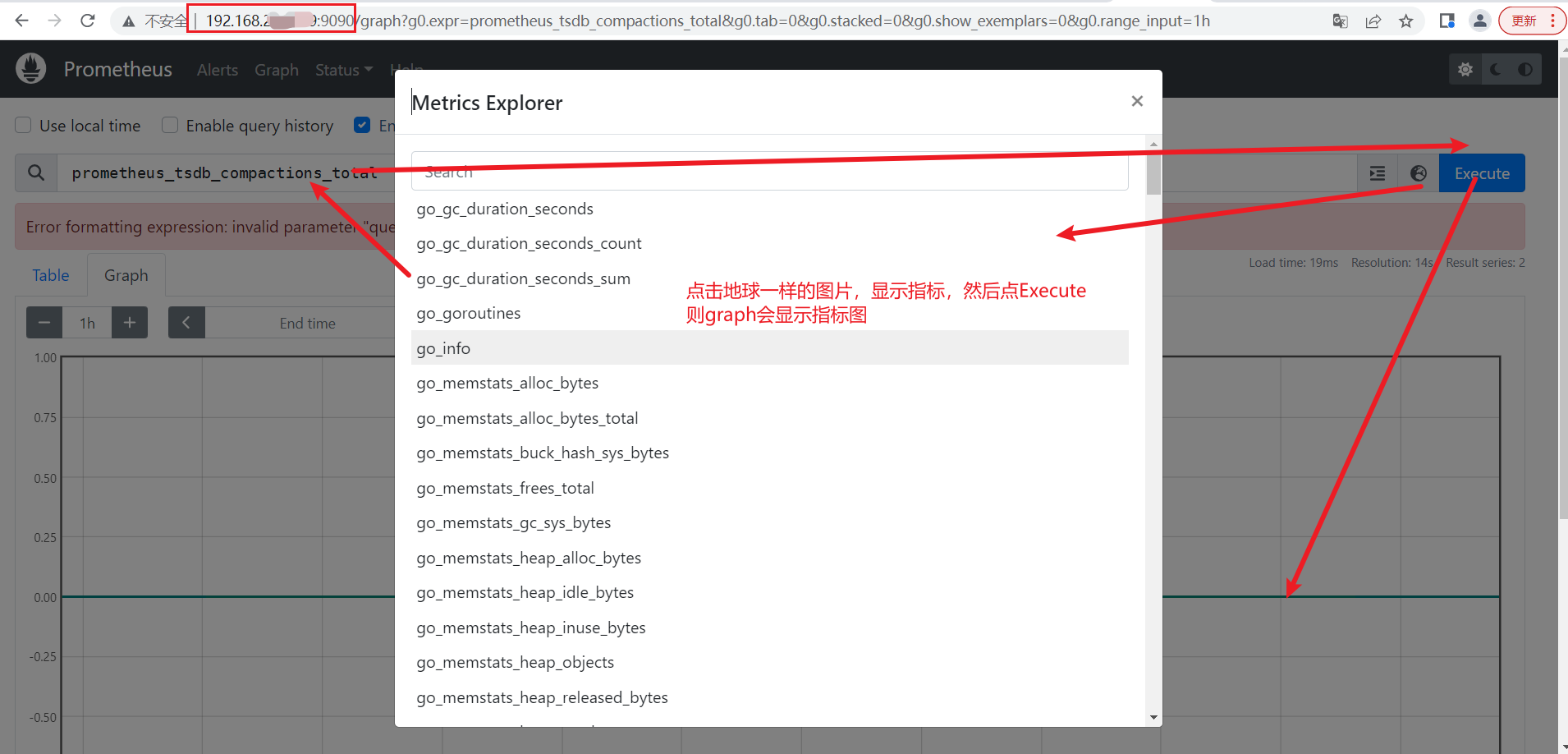The width and height of the screenshot is (1568, 754).
Task: Increase the graph time range
Action: pyautogui.click(x=130, y=323)
